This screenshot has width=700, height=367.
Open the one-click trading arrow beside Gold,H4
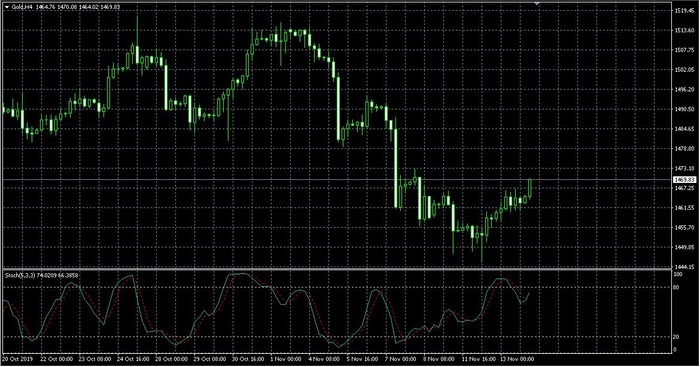pyautogui.click(x=7, y=7)
